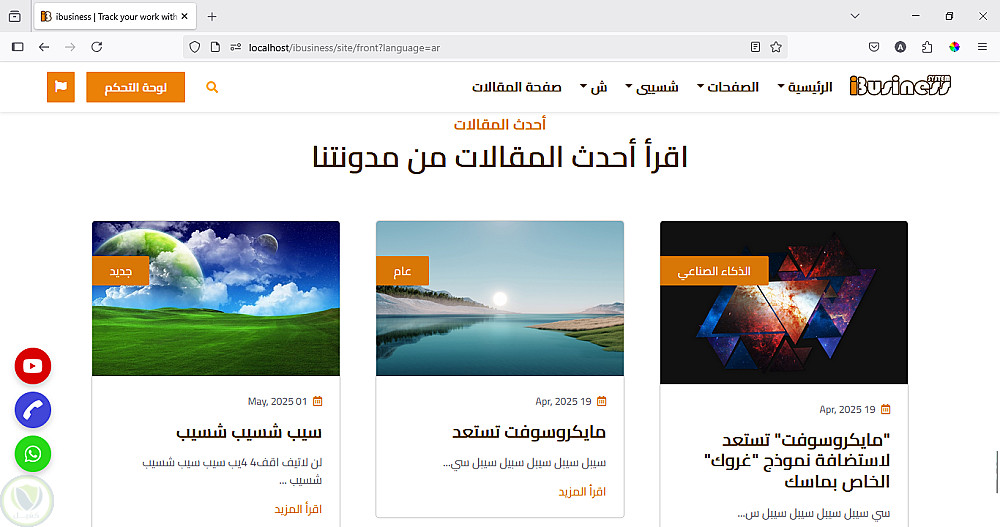Expand the الرئيسية dropdown menu

pyautogui.click(x=805, y=87)
